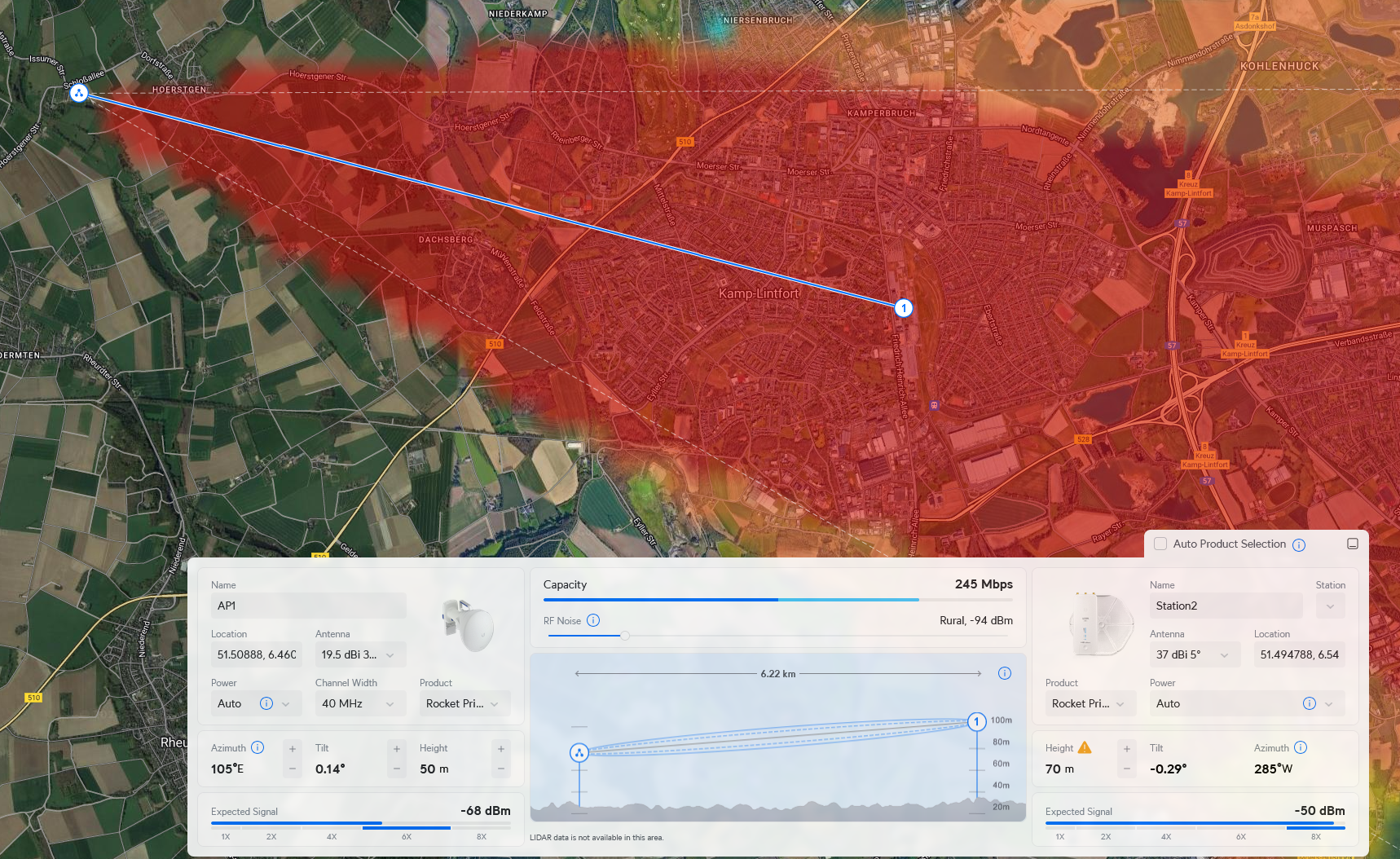
Task: Minimize the link details panel
Action: [x=1352, y=544]
